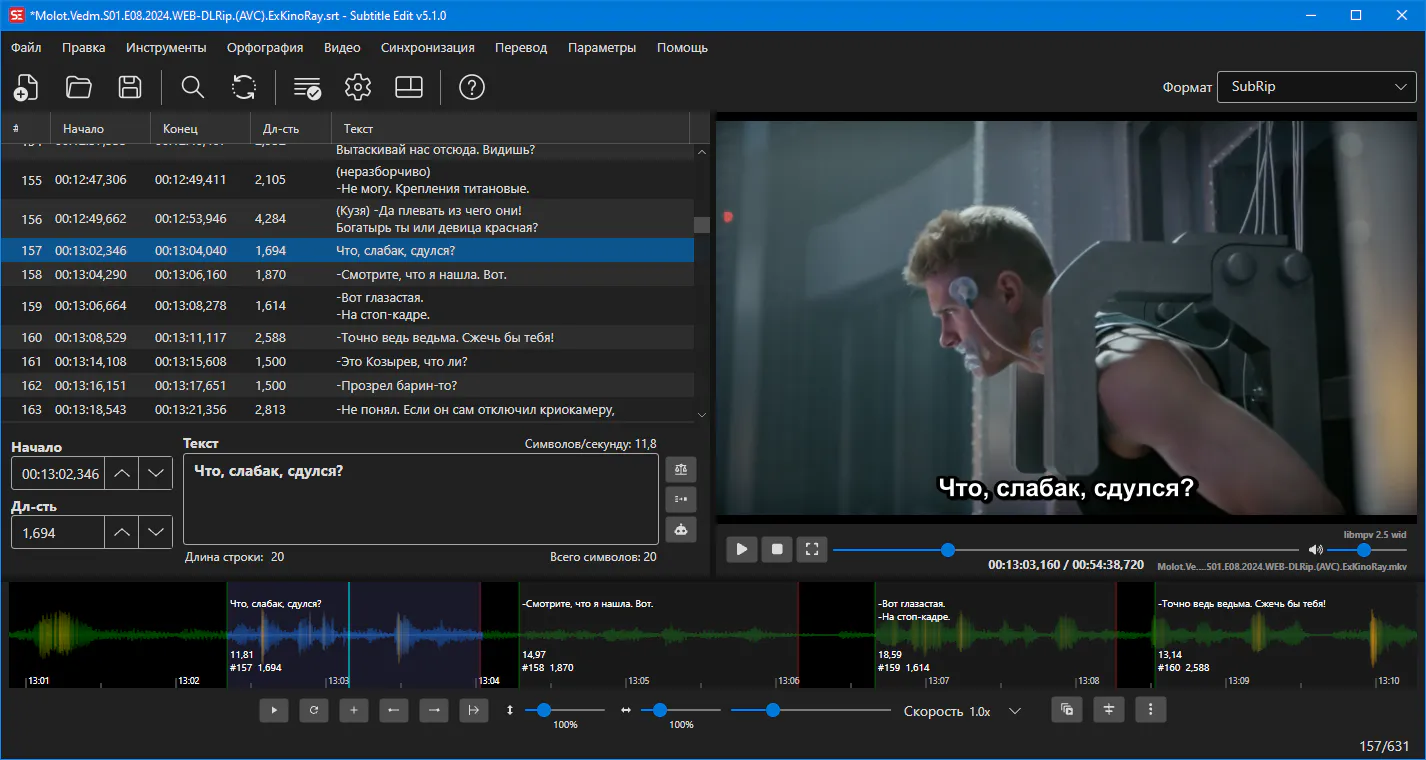The image size is (1426, 760).
Task: Click the unbreak lines icon beside text box
Action: [x=681, y=499]
